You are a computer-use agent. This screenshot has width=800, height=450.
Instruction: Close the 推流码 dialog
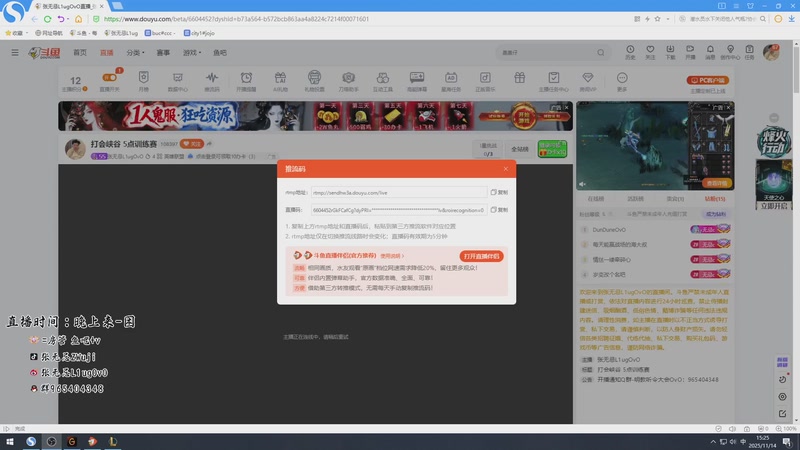pos(506,169)
